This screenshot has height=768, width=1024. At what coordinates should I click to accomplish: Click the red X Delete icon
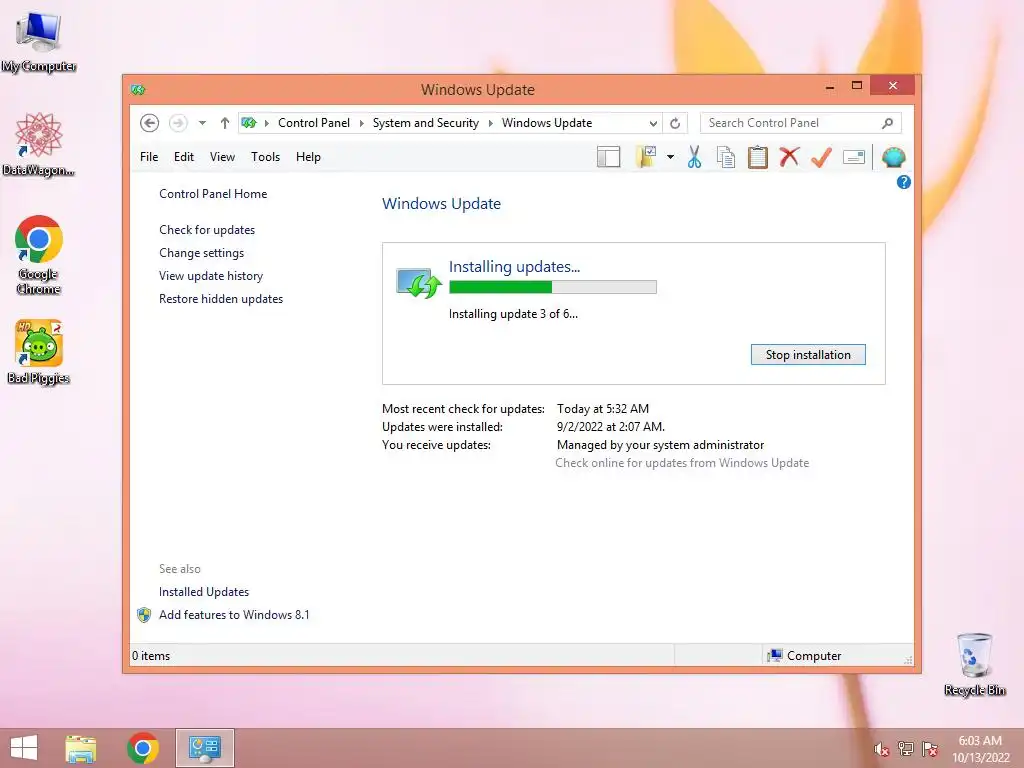coord(790,157)
